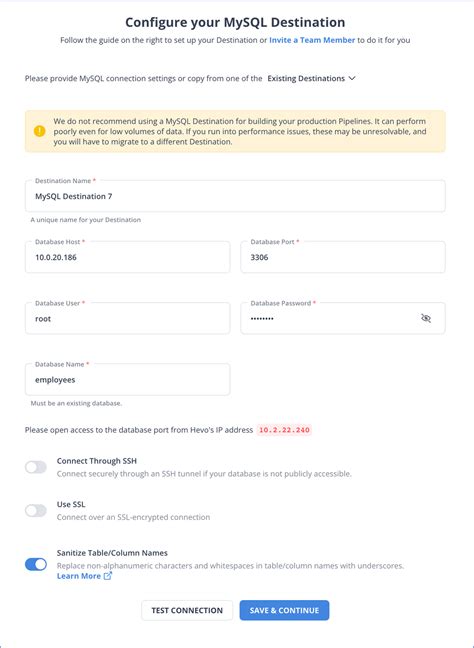Click external link icon beside Learn More

click(x=107, y=576)
